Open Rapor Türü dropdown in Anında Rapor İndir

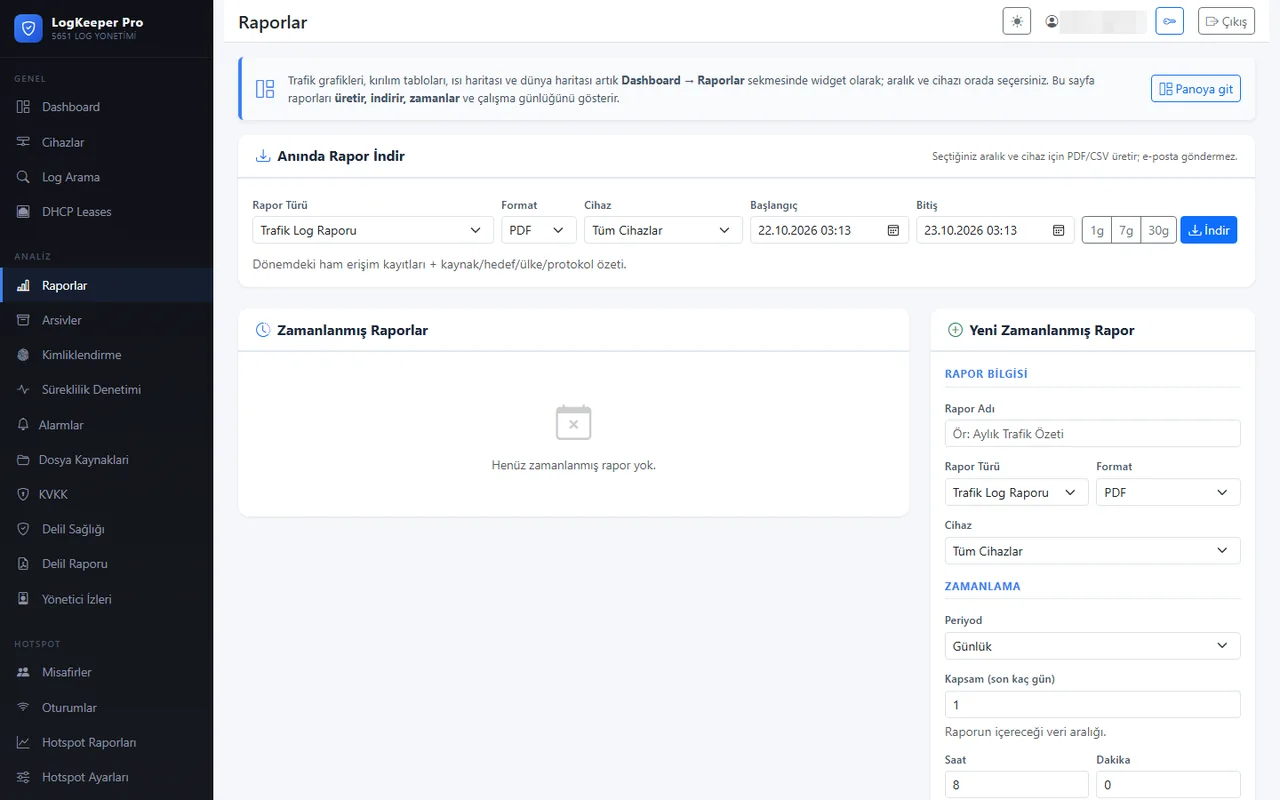373,230
